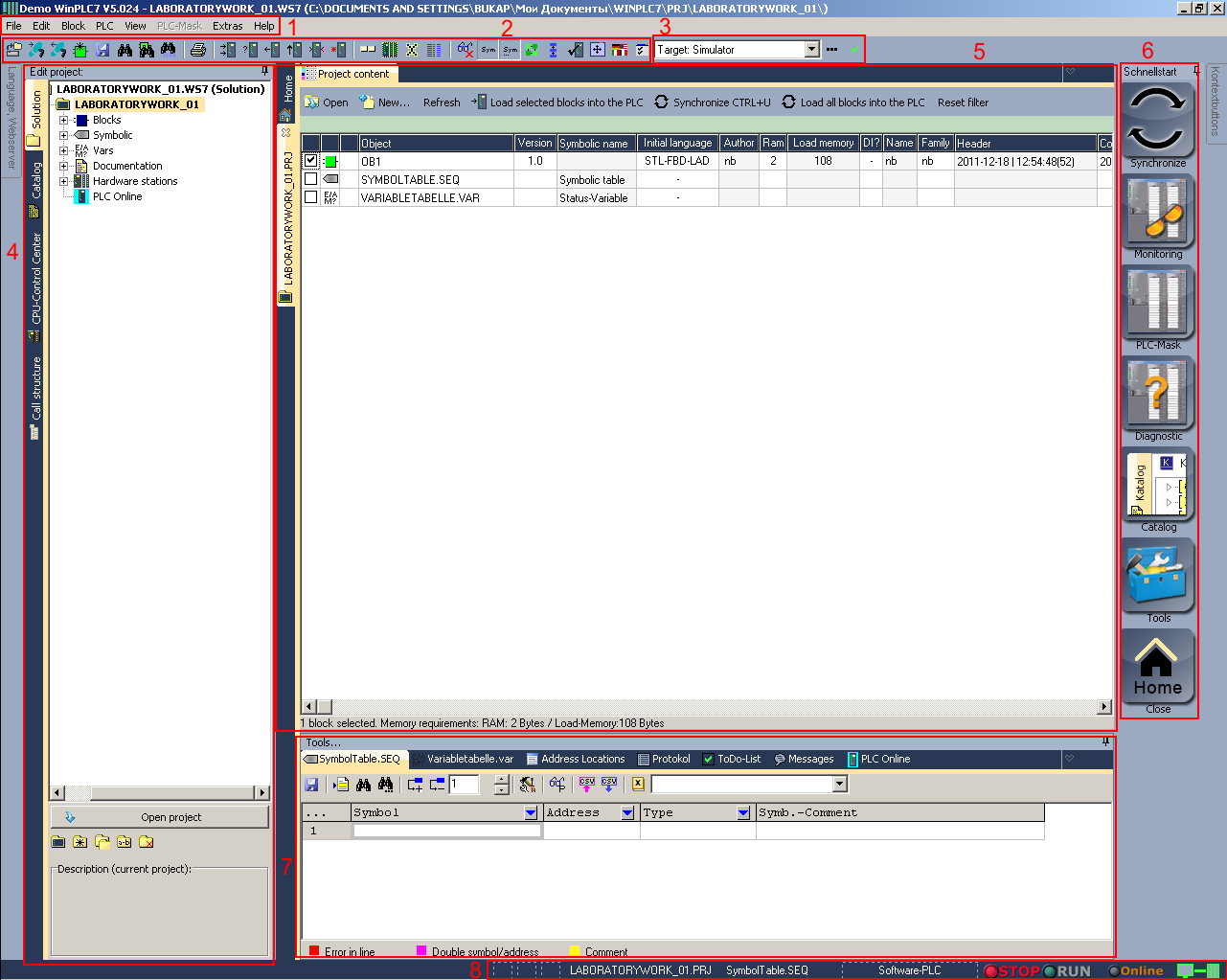Viewport: 1227px width, 980px height.
Task: Check the VARIABLETABELLE.VAR row checkbox
Action: pyautogui.click(x=310, y=197)
